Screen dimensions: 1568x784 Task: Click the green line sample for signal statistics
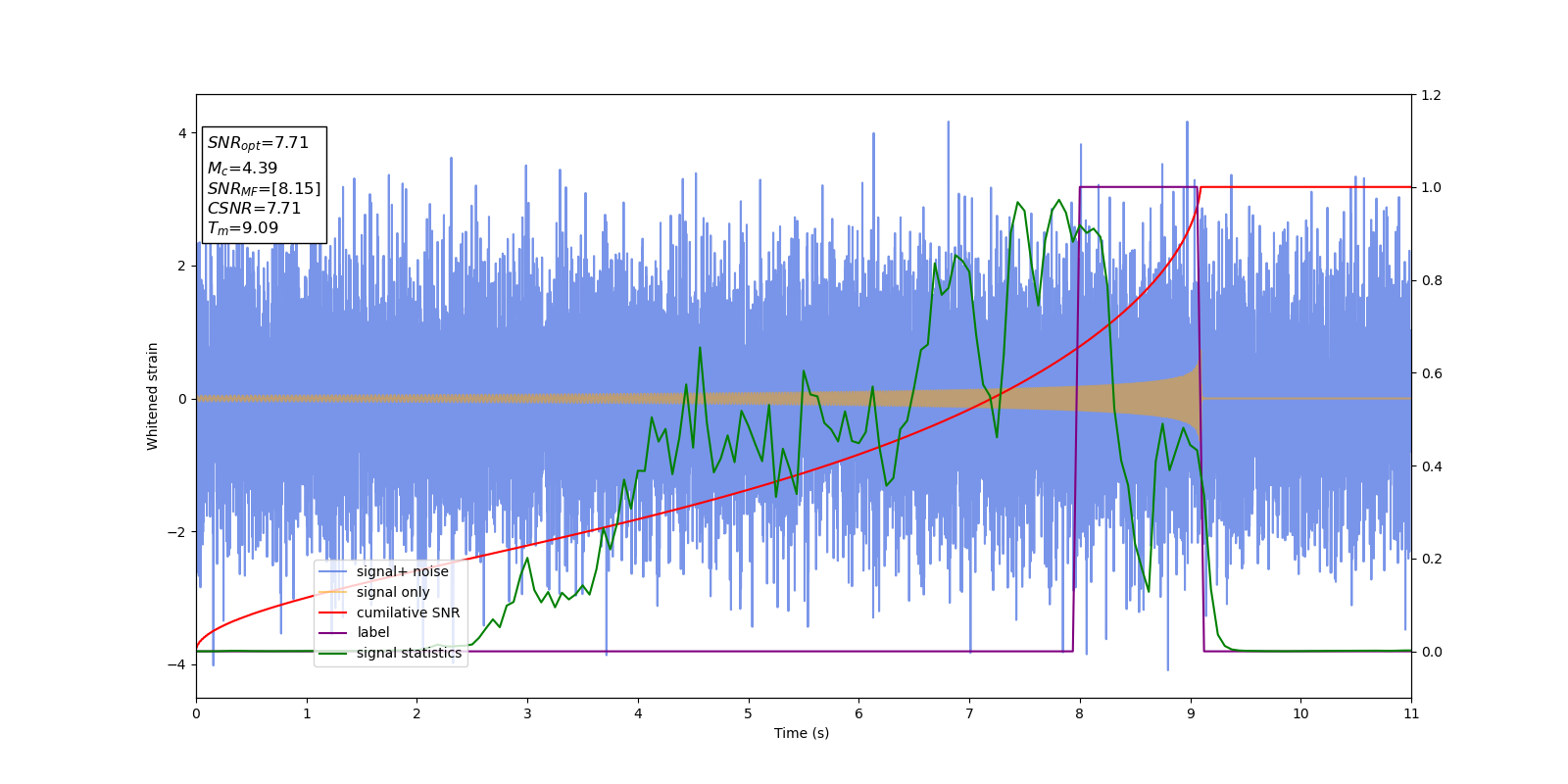click(x=333, y=654)
